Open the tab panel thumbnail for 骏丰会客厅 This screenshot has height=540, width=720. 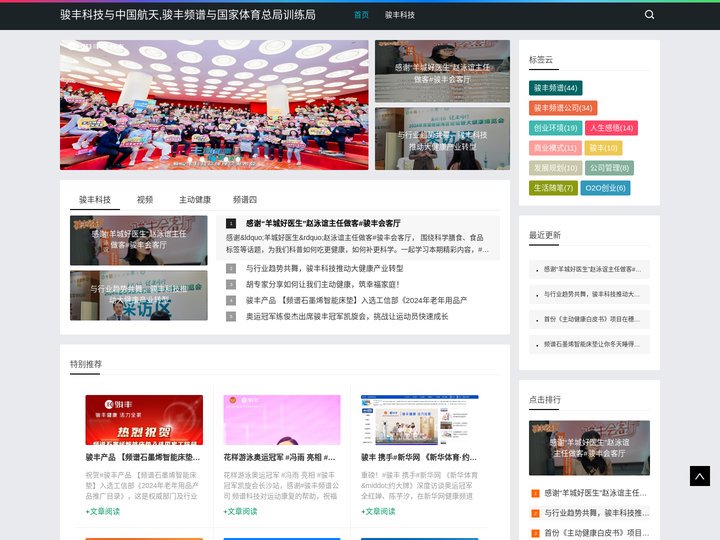[139, 240]
